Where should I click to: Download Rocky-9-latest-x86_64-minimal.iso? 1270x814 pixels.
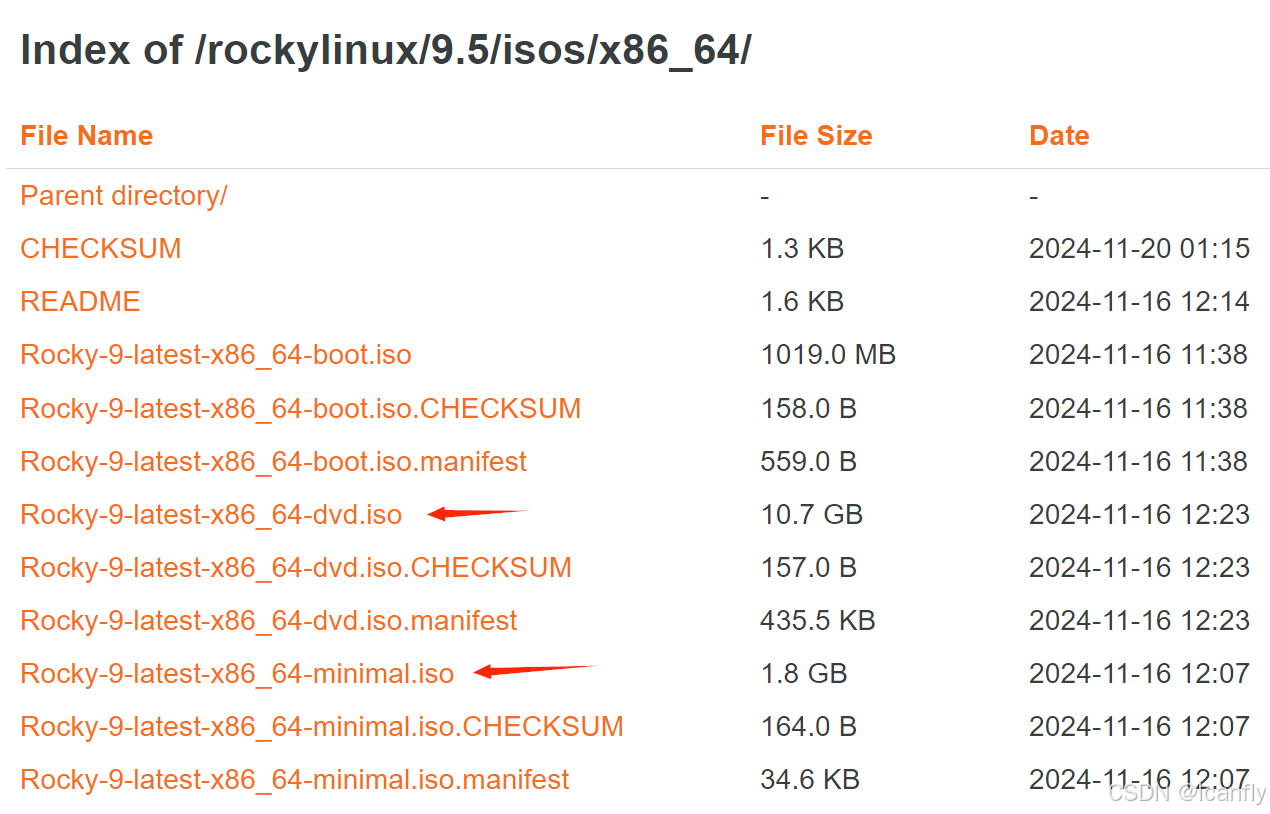click(x=236, y=674)
